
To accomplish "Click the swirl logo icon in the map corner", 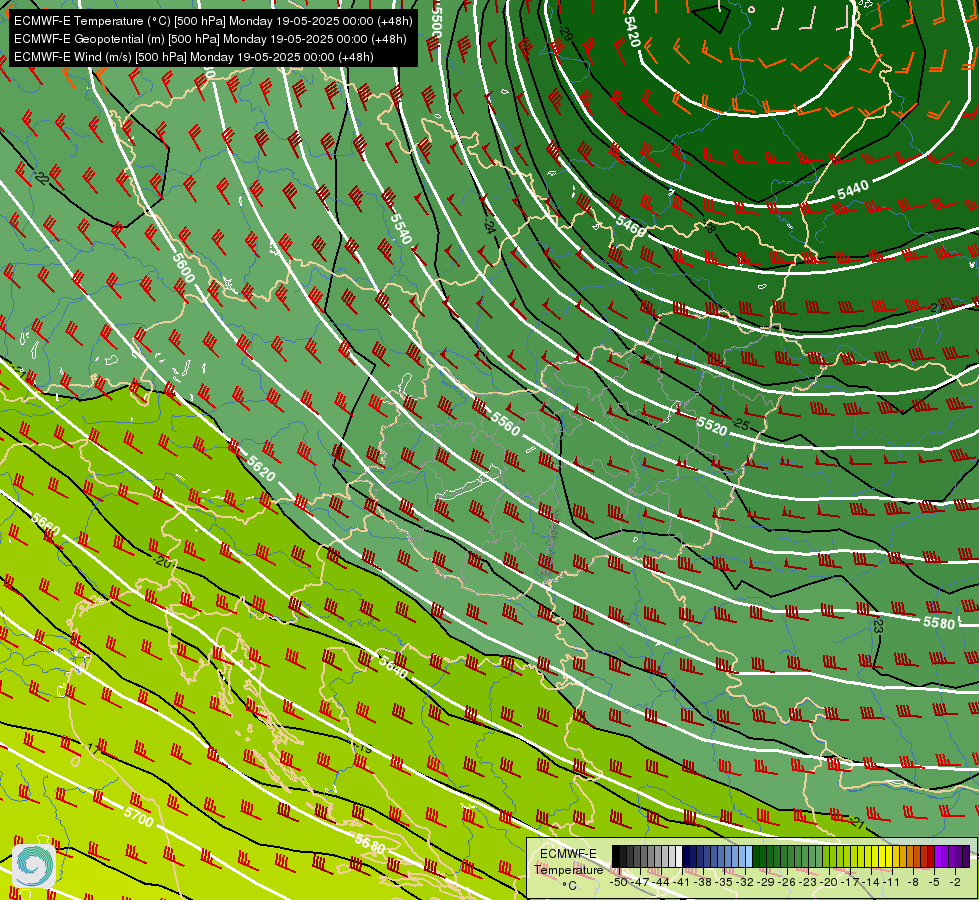I will point(34,866).
